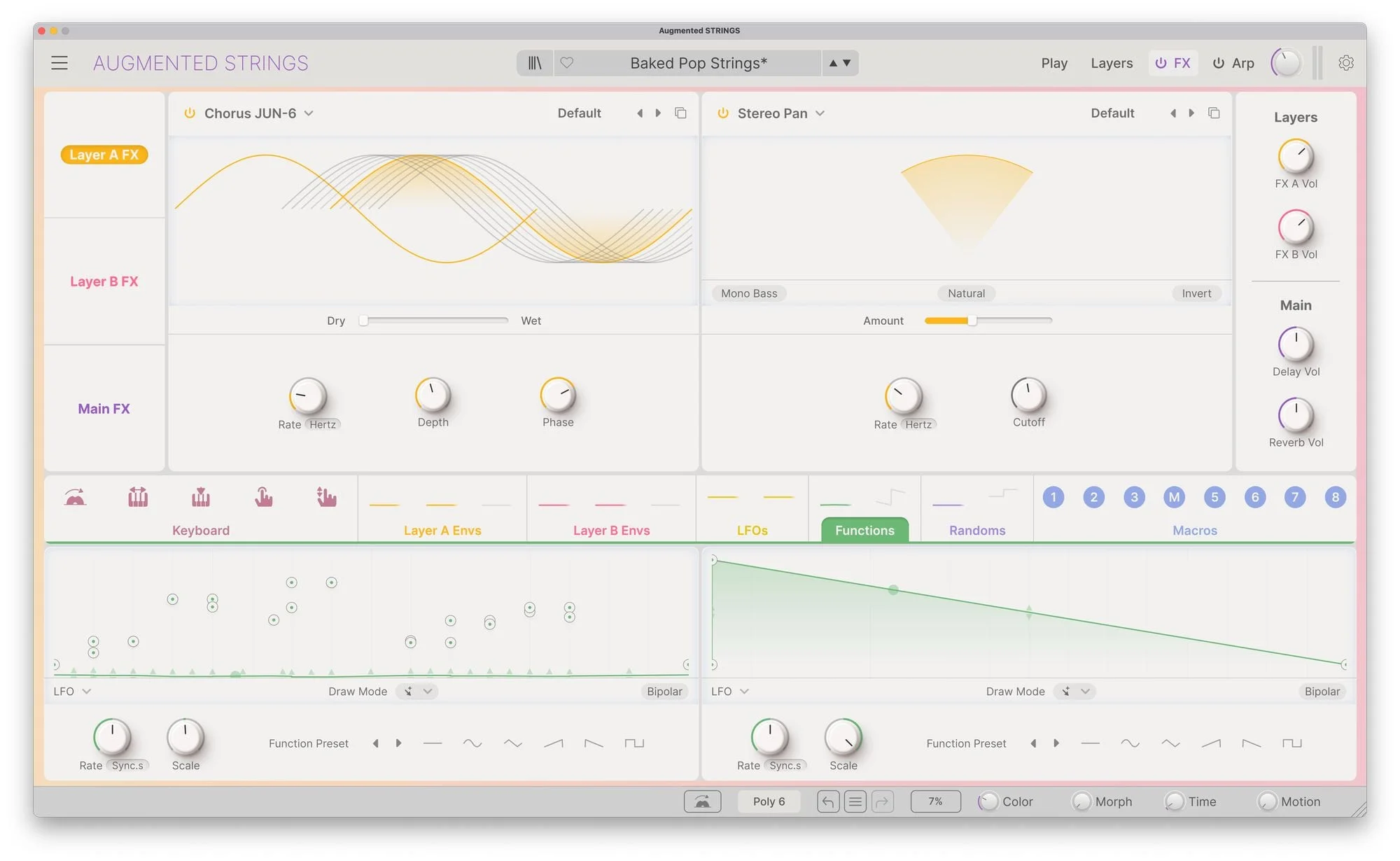Click the copy icon in Chorus JUN-6 header
This screenshot has height=861, width=1400.
[x=680, y=113]
